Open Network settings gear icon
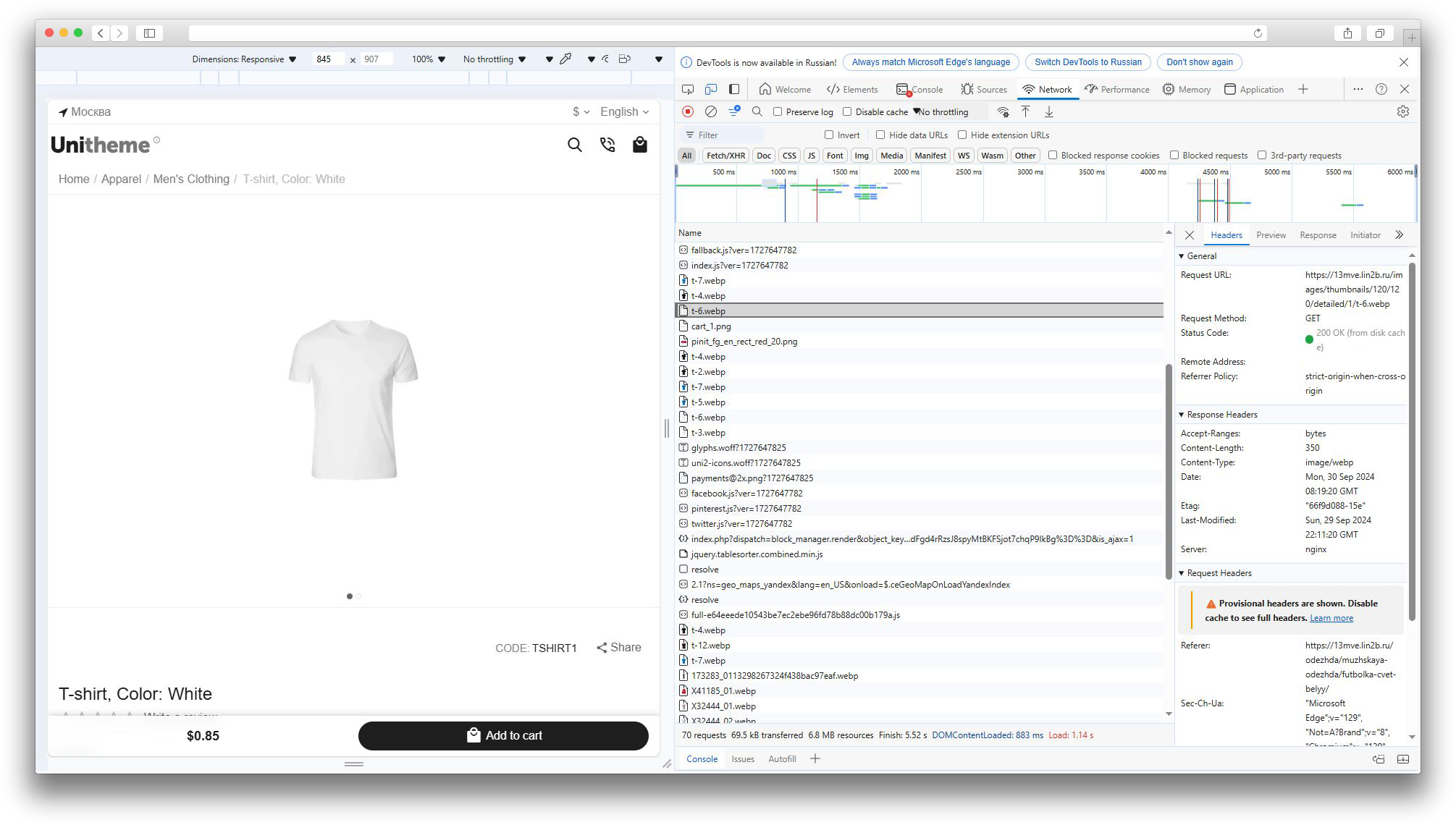 coord(1402,111)
